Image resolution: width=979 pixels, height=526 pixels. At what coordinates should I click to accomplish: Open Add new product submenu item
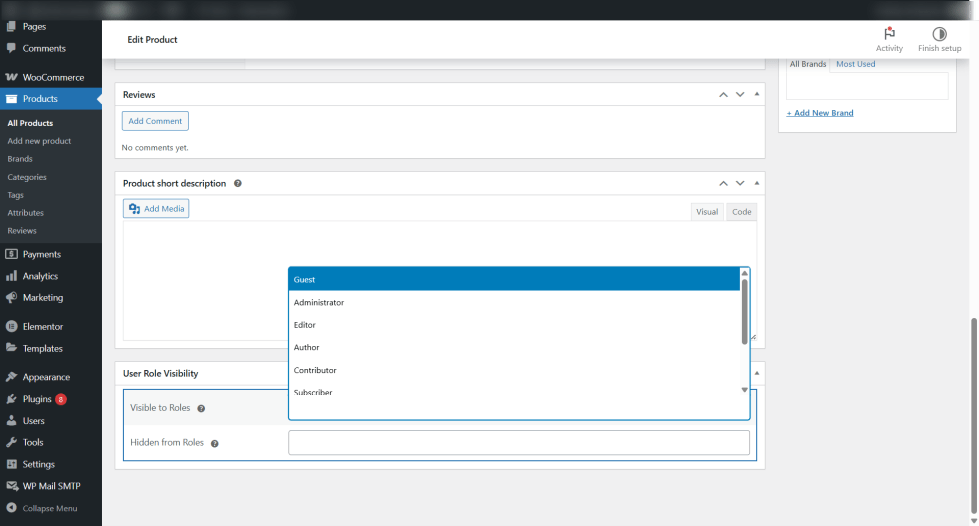tap(39, 141)
